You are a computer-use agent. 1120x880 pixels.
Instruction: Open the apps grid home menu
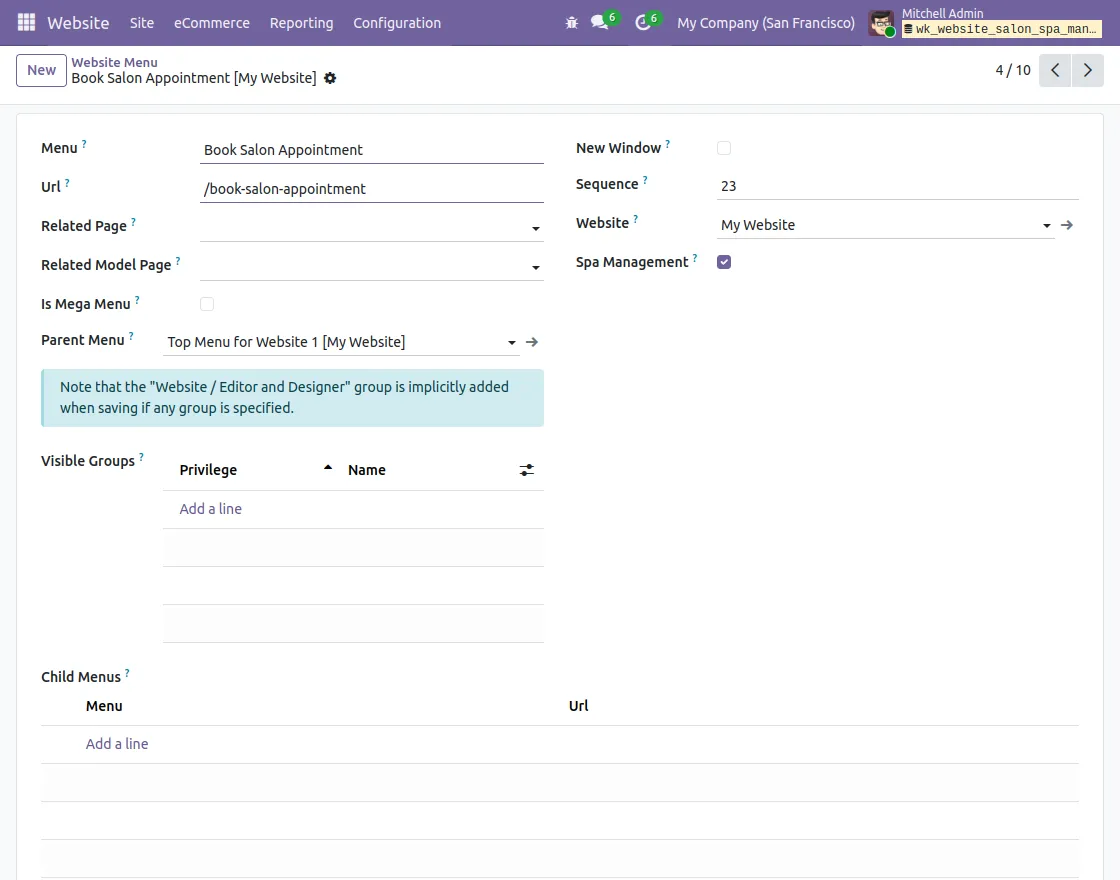26,23
